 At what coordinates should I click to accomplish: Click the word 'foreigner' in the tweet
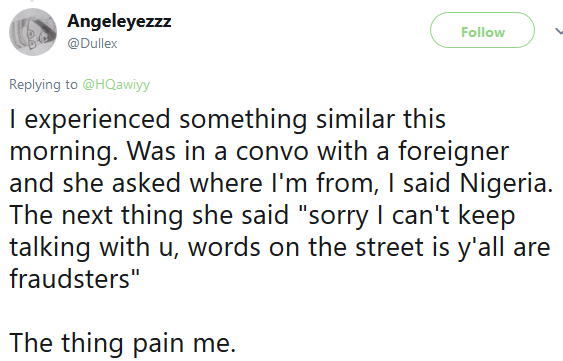453,151
